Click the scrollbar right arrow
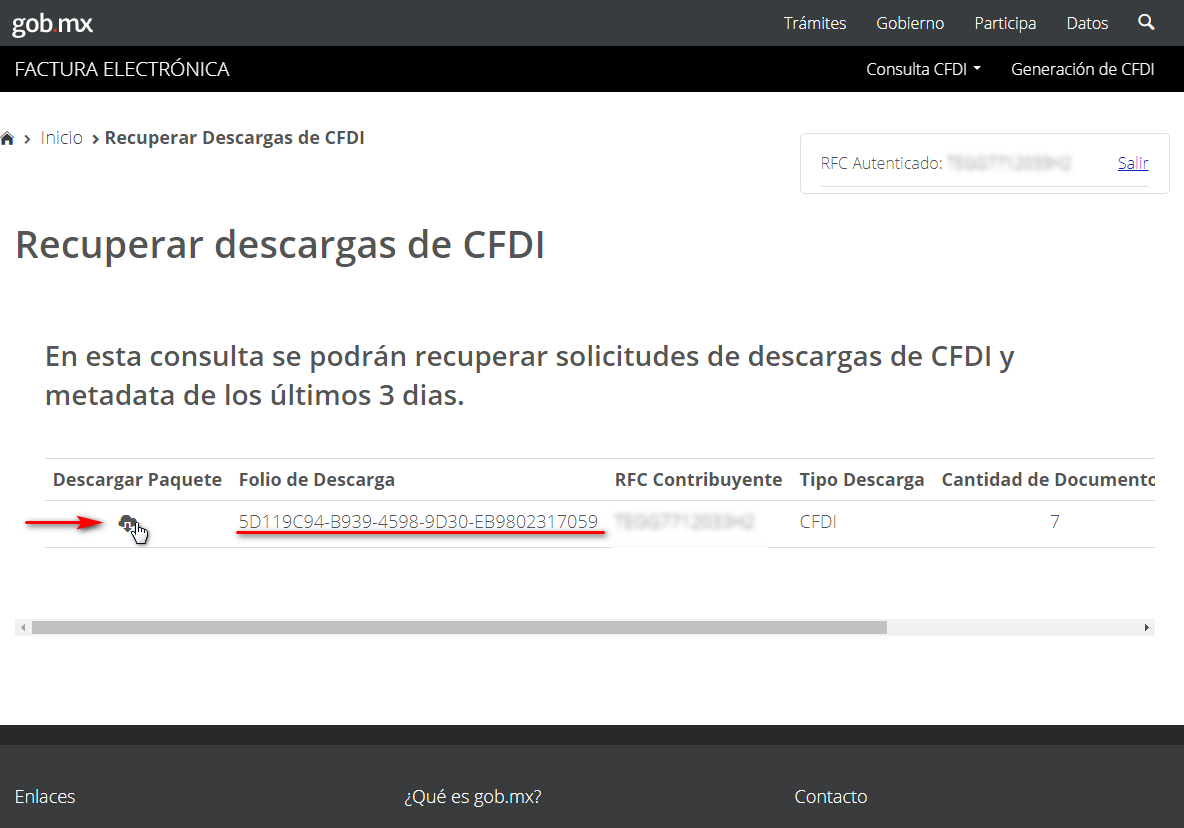Screen dimensions: 1184x828 [1147, 628]
